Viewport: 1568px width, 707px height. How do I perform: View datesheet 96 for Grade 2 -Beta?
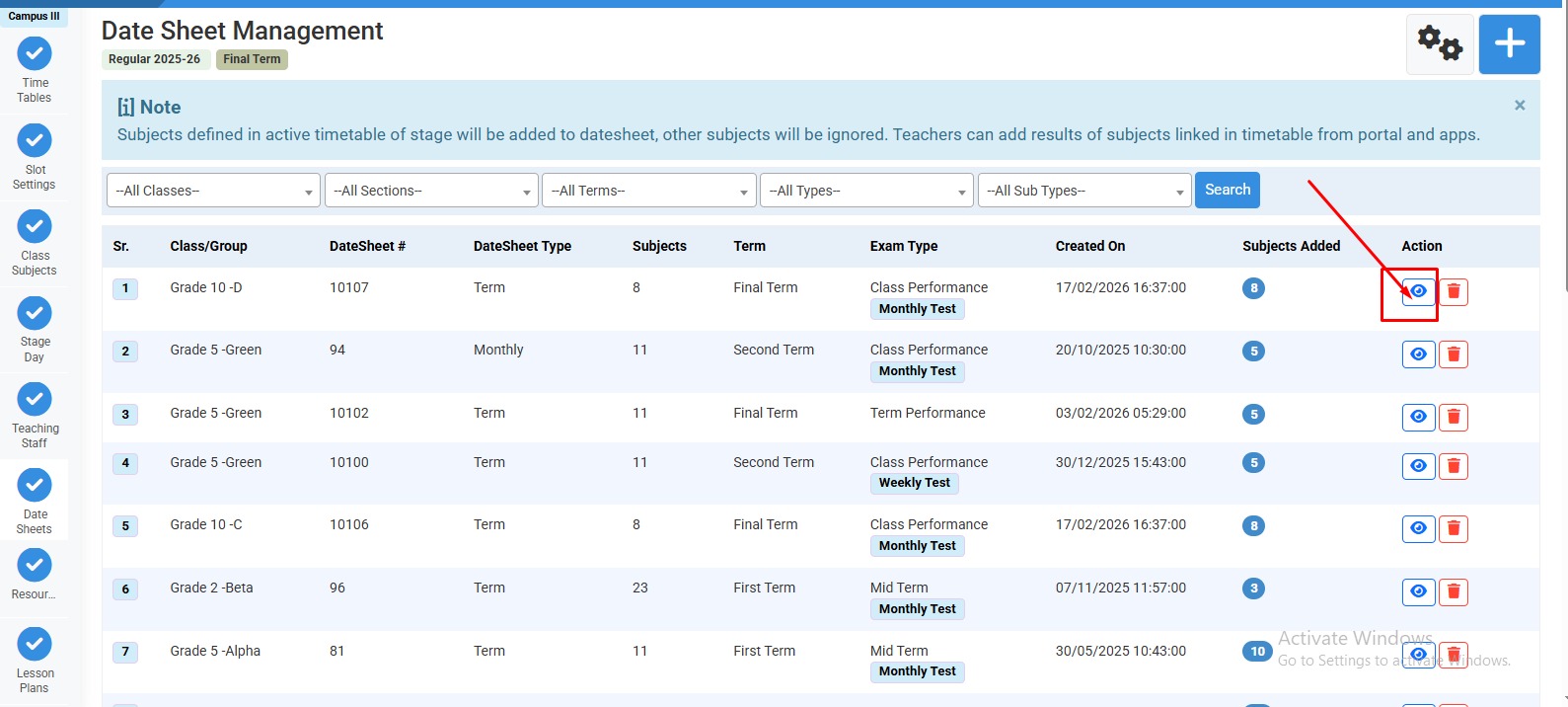click(1418, 592)
